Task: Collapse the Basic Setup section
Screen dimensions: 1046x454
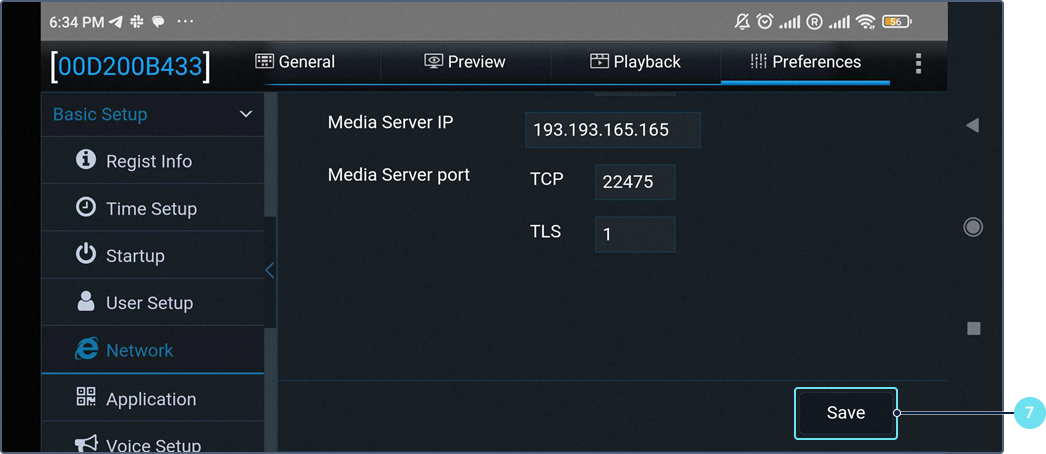Action: [246, 115]
